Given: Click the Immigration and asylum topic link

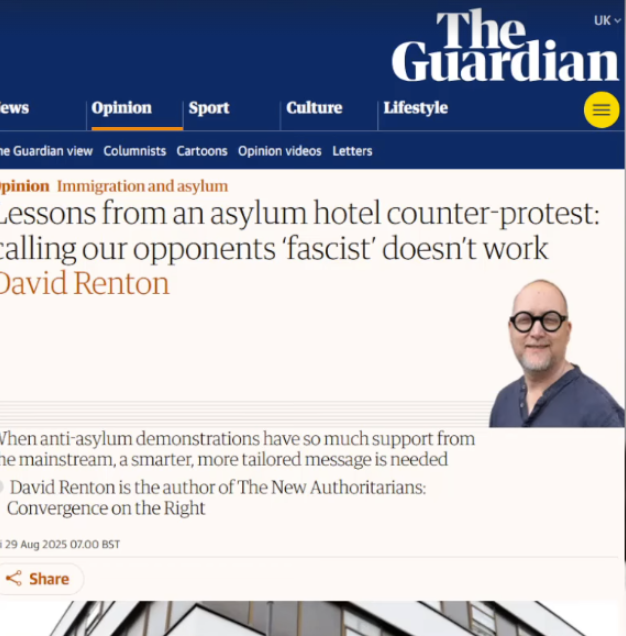Looking at the screenshot, I should 142,186.
